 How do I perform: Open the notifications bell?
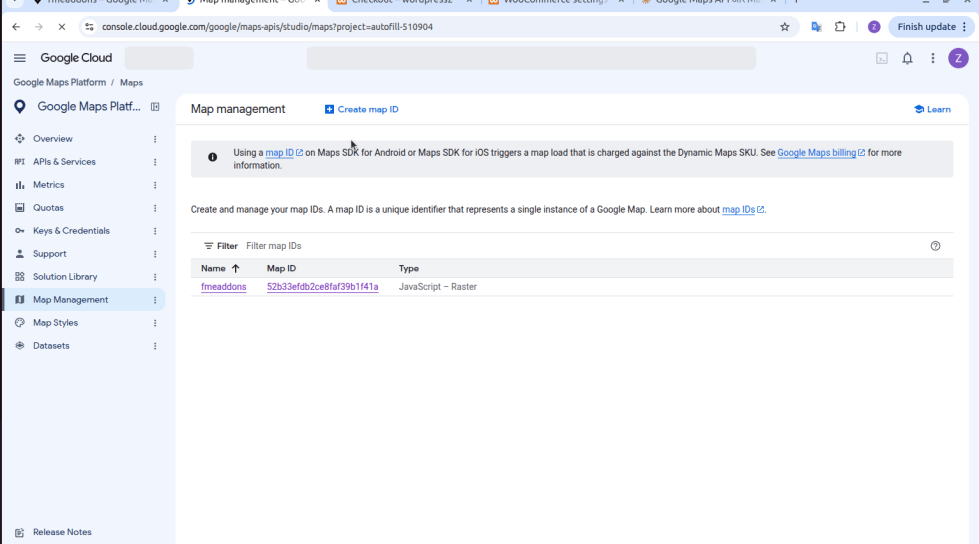pos(907,59)
